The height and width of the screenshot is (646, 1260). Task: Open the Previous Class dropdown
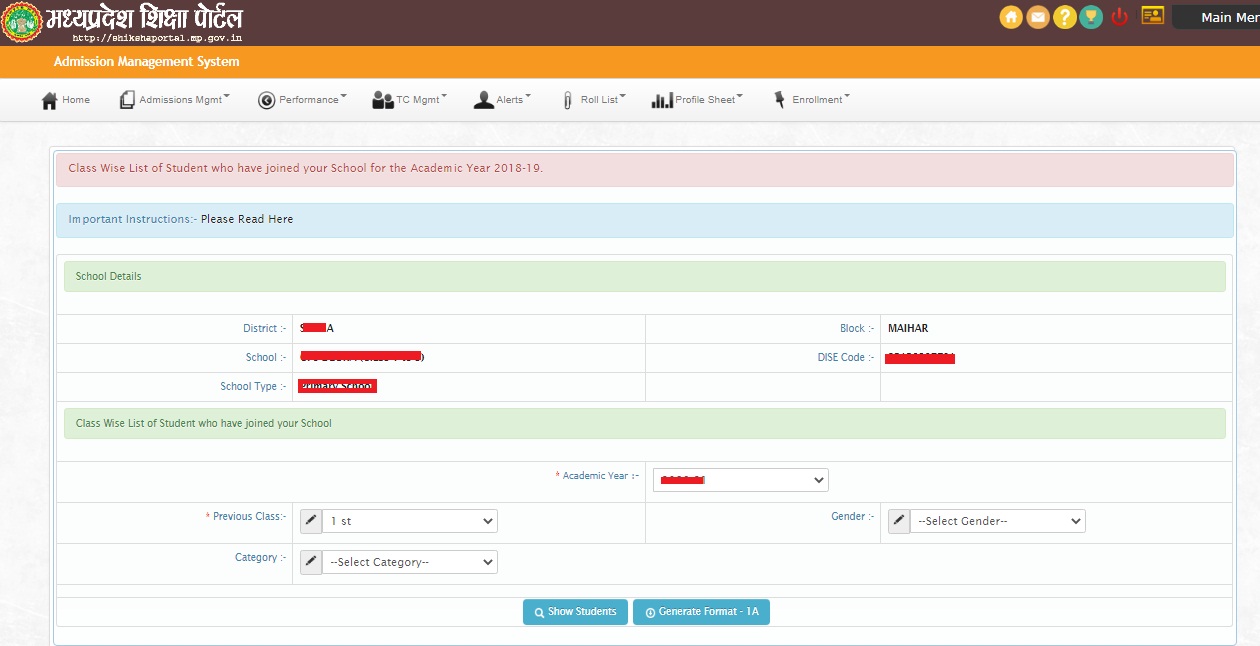point(410,521)
